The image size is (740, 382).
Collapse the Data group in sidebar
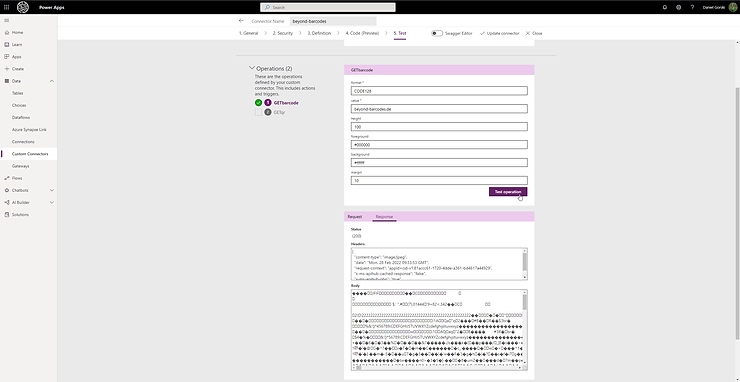pyautogui.click(x=52, y=81)
